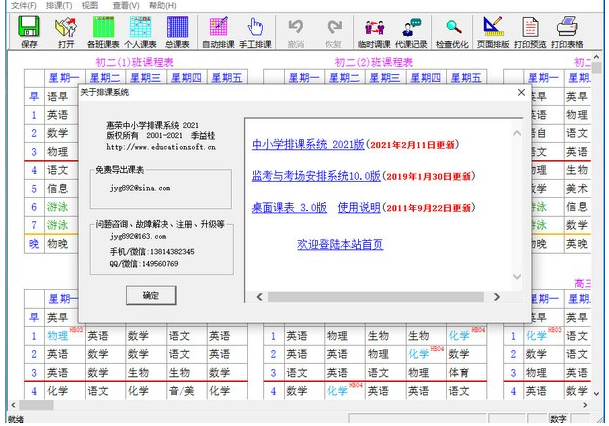Click down arrow in dialog web panel

517,276
